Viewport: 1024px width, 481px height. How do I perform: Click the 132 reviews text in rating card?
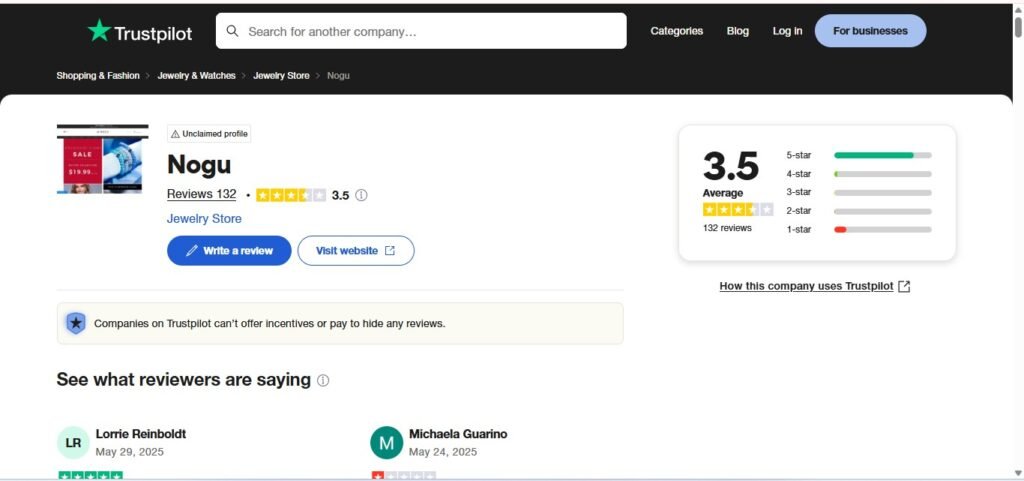[727, 228]
